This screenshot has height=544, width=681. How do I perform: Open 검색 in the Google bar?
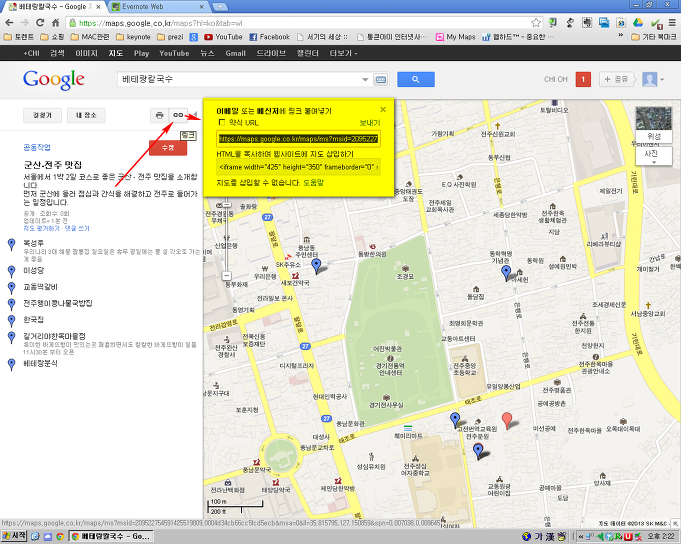(57, 53)
